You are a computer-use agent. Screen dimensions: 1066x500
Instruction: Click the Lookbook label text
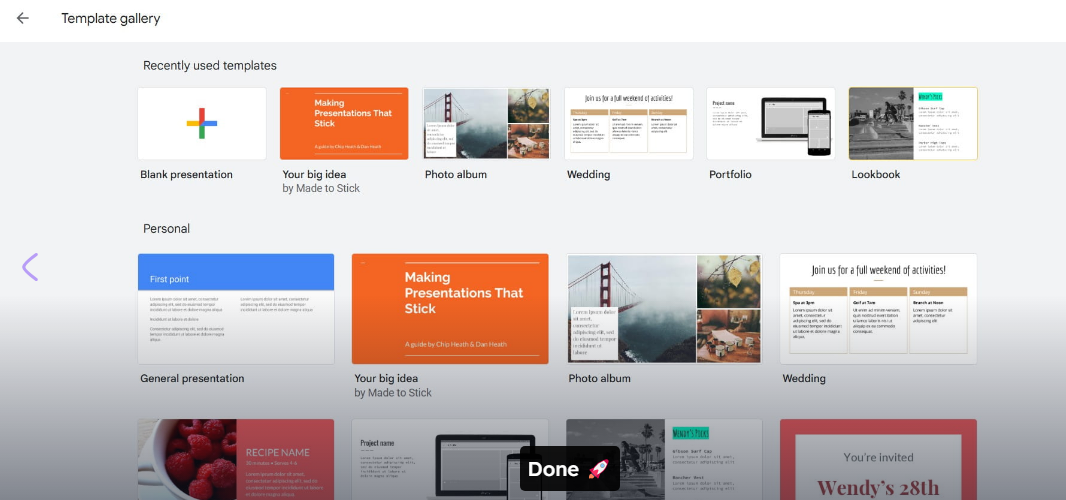(x=876, y=174)
